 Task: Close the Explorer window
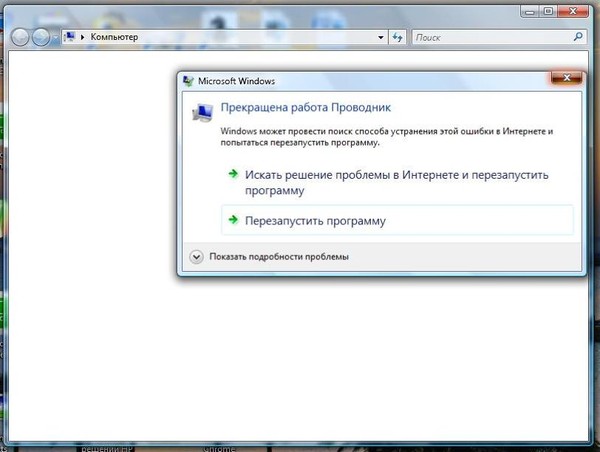tap(573, 11)
